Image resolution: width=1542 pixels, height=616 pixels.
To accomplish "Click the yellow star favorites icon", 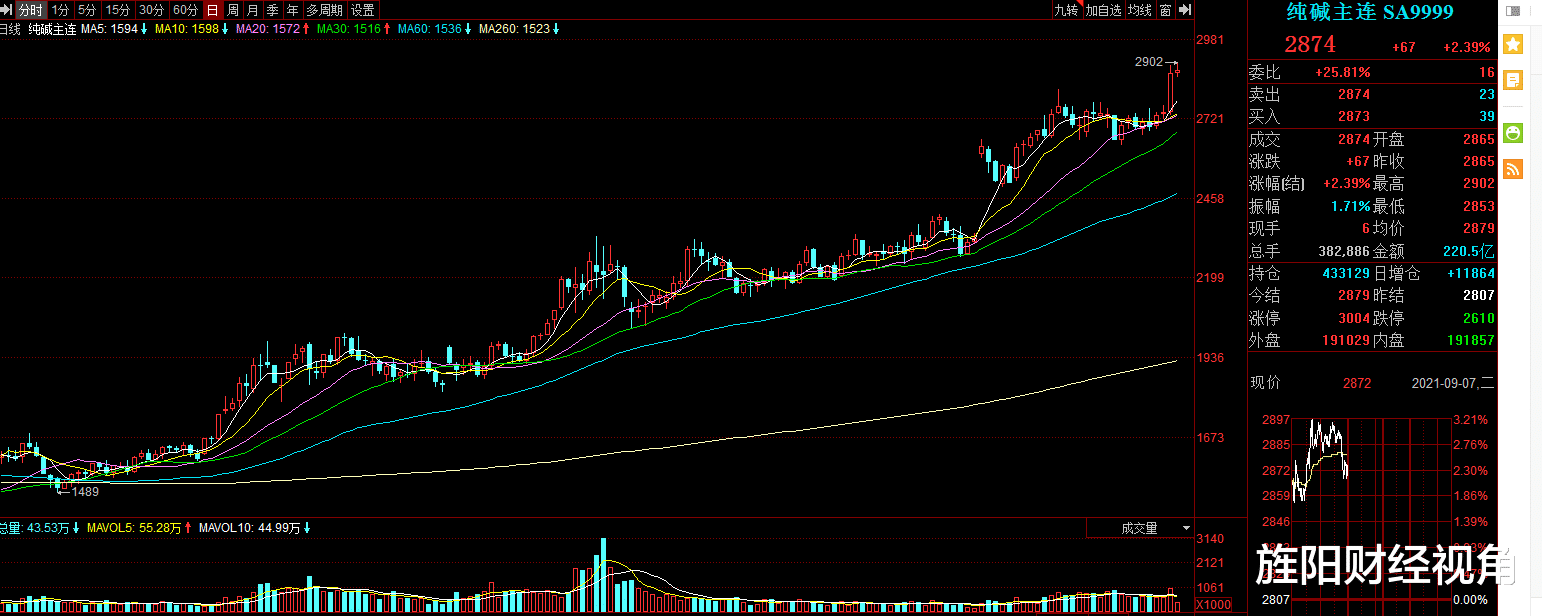I will [1513, 44].
